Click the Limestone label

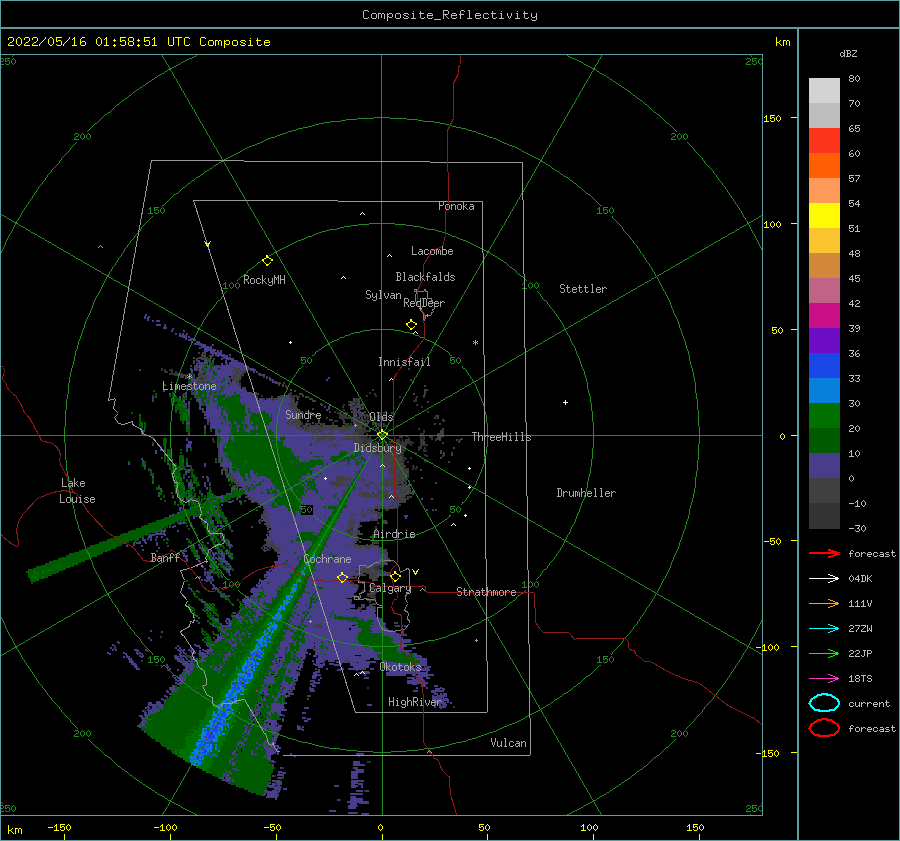pyautogui.click(x=189, y=386)
